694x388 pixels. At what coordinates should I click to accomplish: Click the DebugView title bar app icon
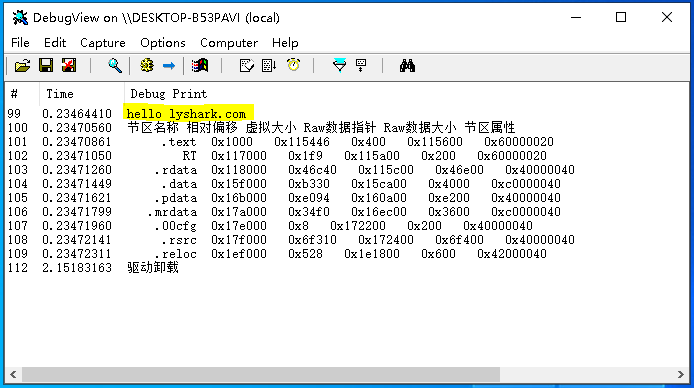(x=20, y=18)
